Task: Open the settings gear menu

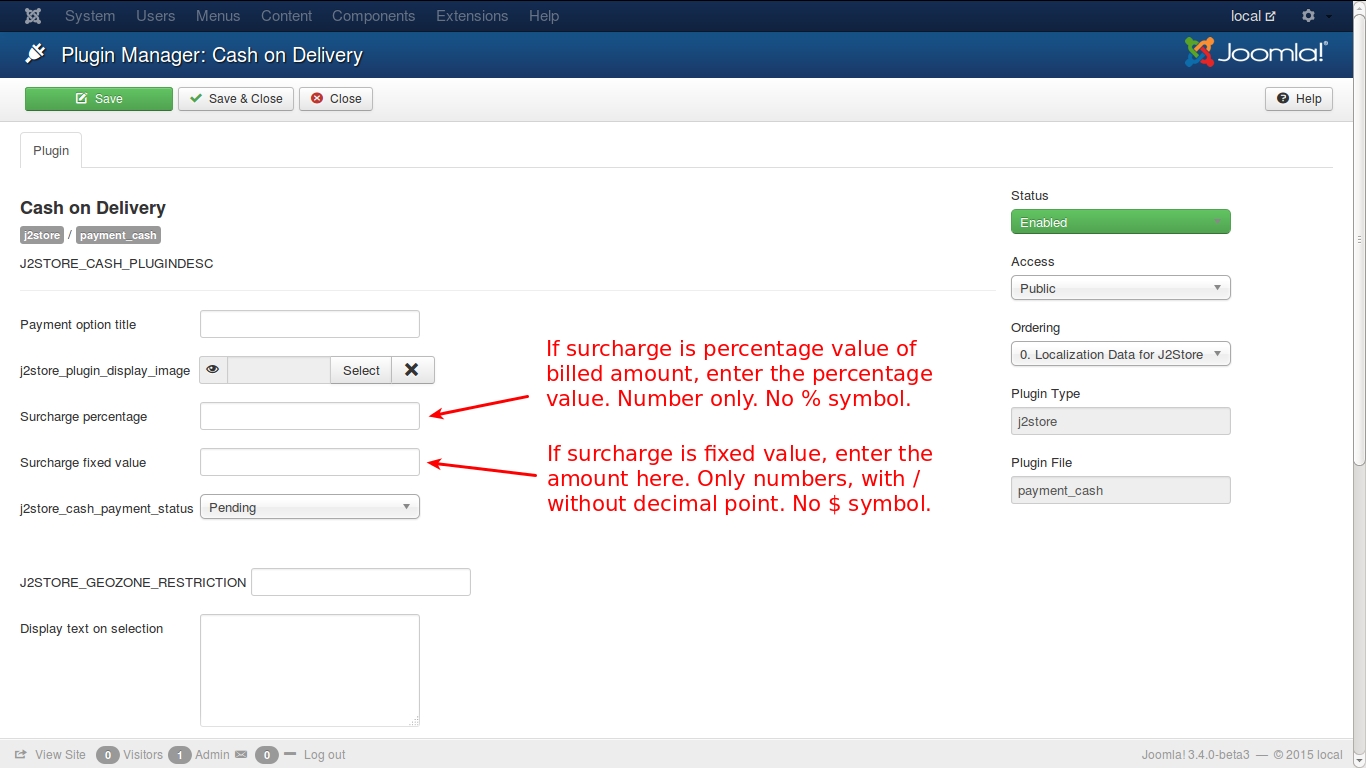Action: point(1308,16)
